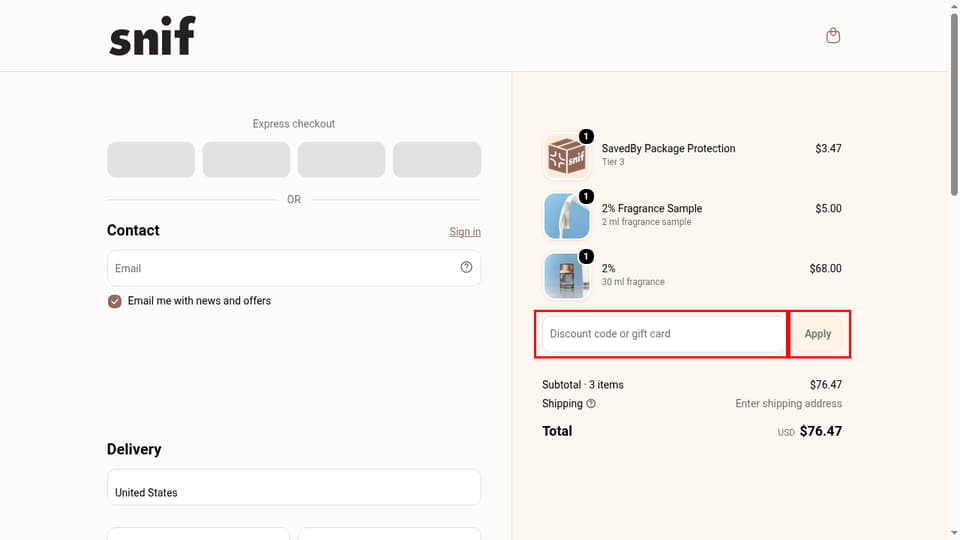Click the fourth express checkout button
The width and height of the screenshot is (960, 540).
tap(437, 160)
